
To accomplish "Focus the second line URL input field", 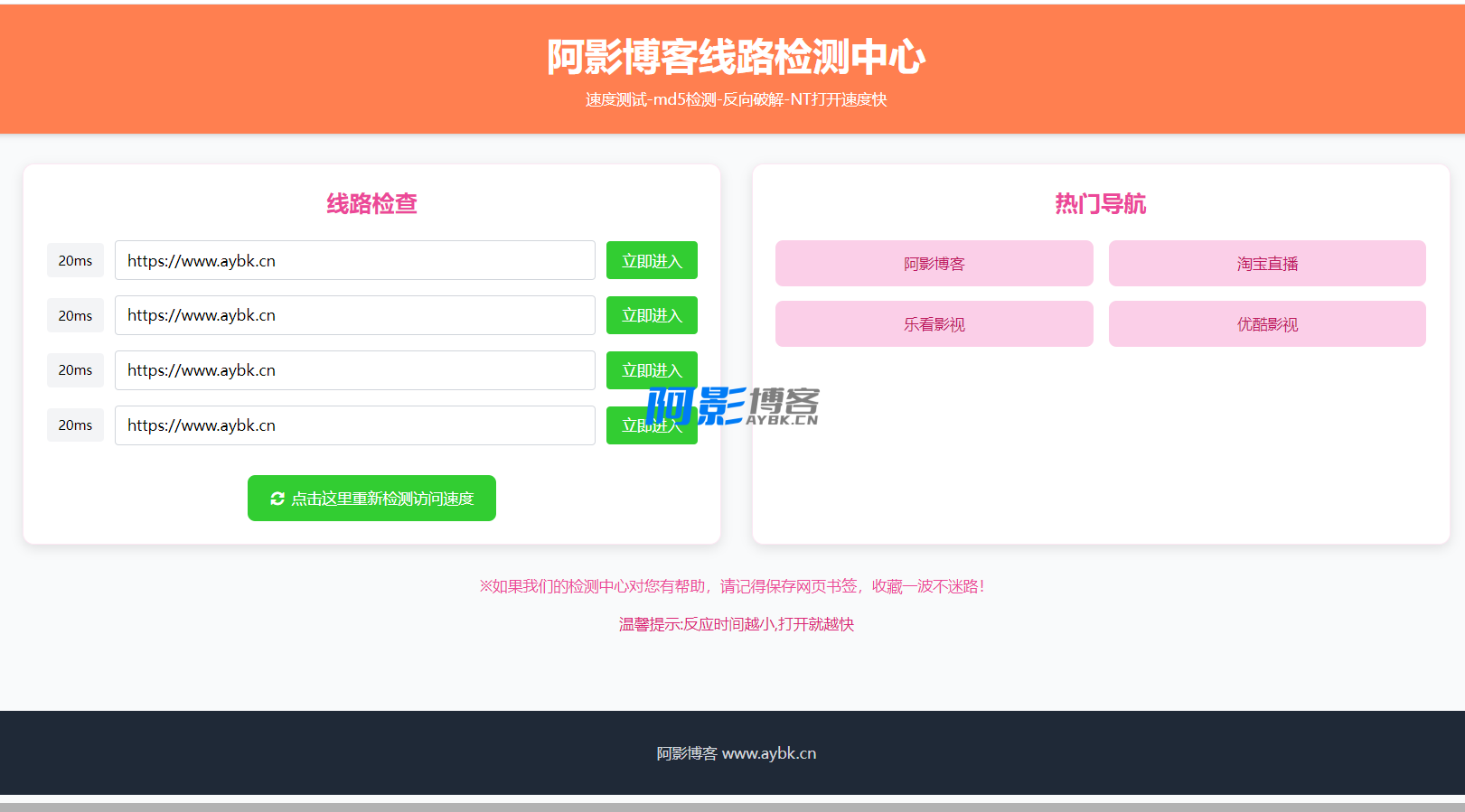I will 354,315.
